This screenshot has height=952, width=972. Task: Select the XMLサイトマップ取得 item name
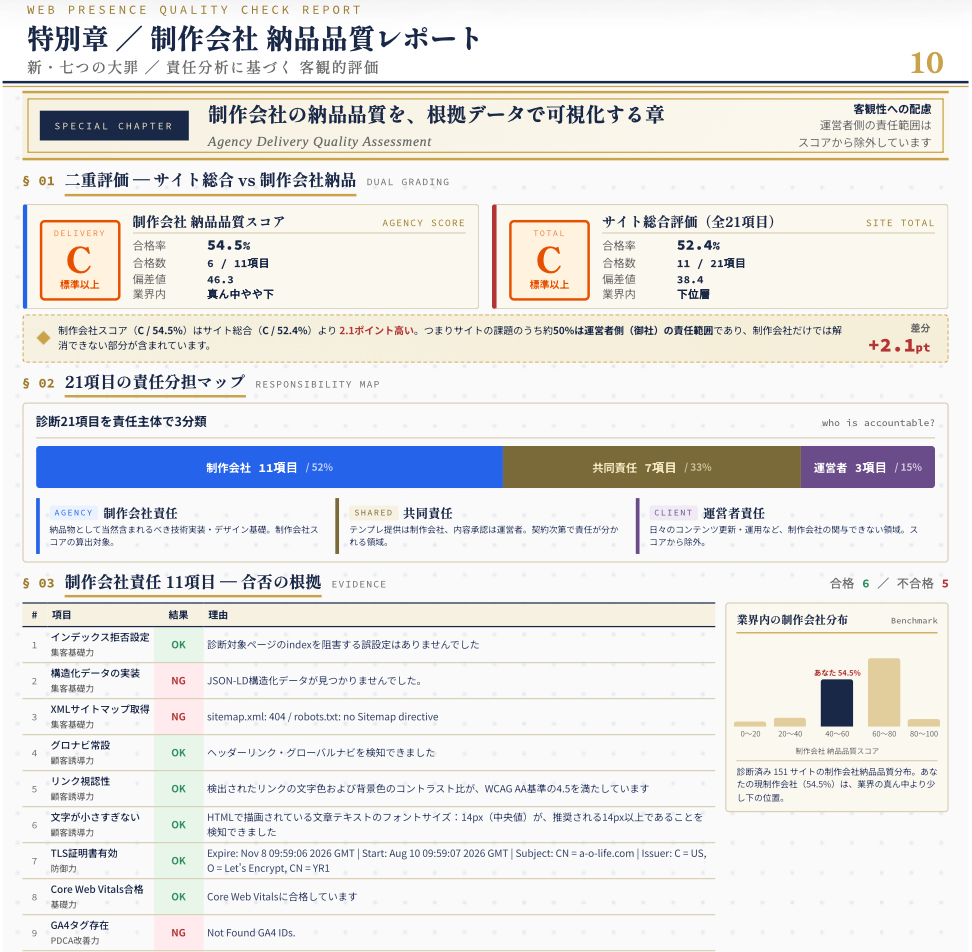100,709
